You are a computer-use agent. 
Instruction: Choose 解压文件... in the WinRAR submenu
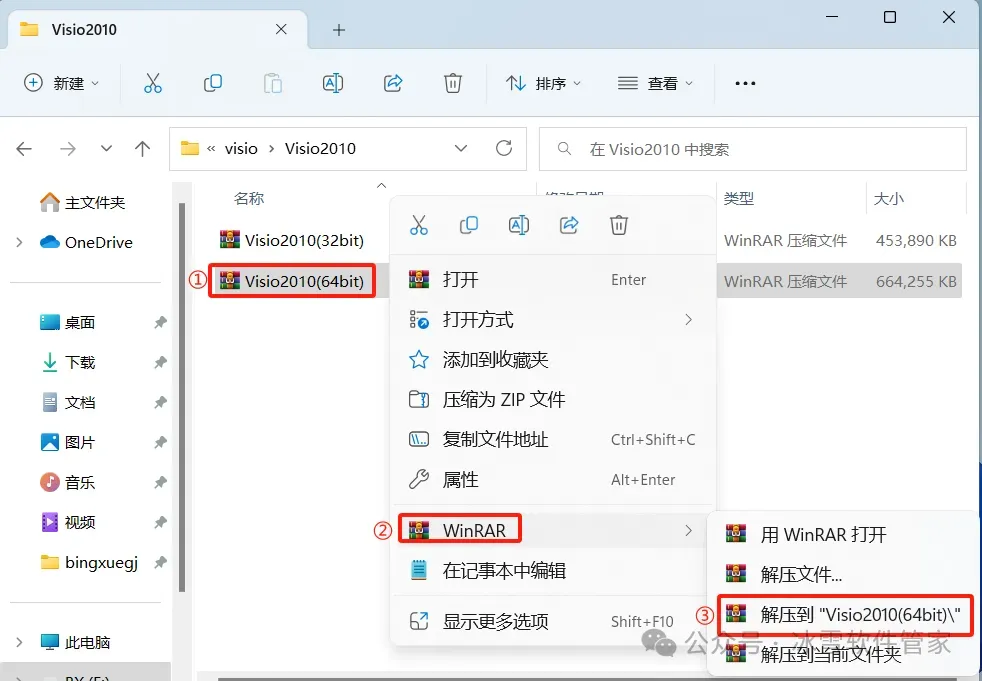coord(842,574)
